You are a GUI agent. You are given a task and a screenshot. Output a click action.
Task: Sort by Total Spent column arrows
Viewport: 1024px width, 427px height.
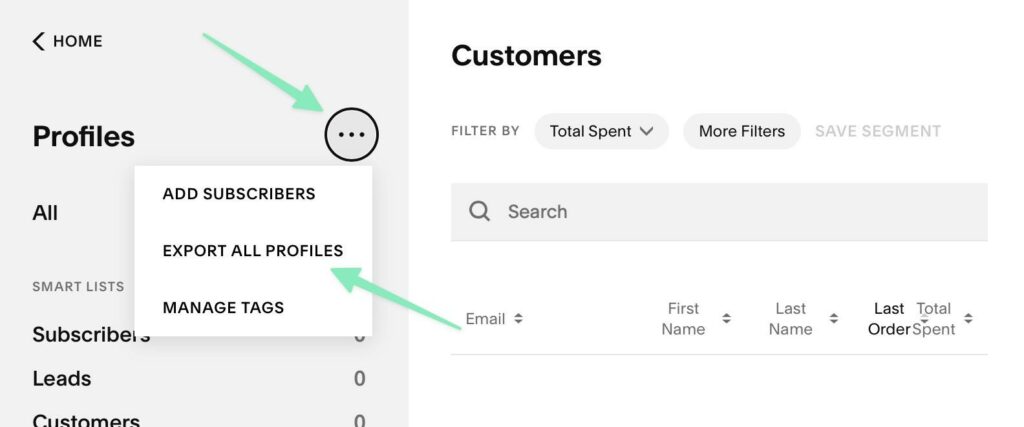[967, 319]
